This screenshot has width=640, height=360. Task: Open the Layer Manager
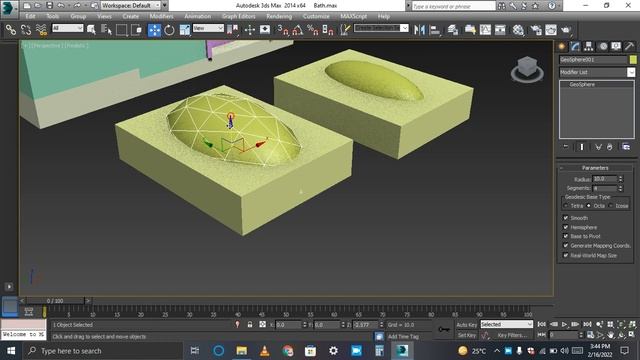click(x=453, y=30)
